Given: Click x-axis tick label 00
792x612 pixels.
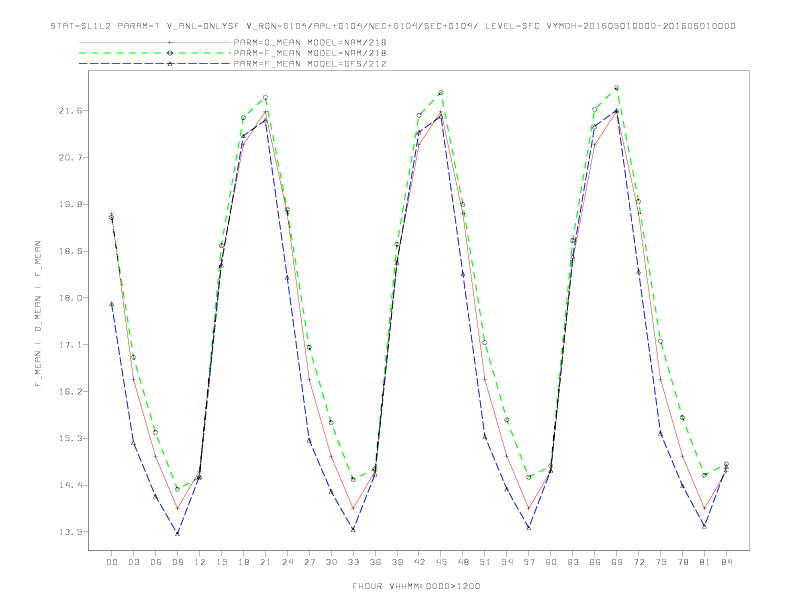Looking at the screenshot, I should click(112, 562).
